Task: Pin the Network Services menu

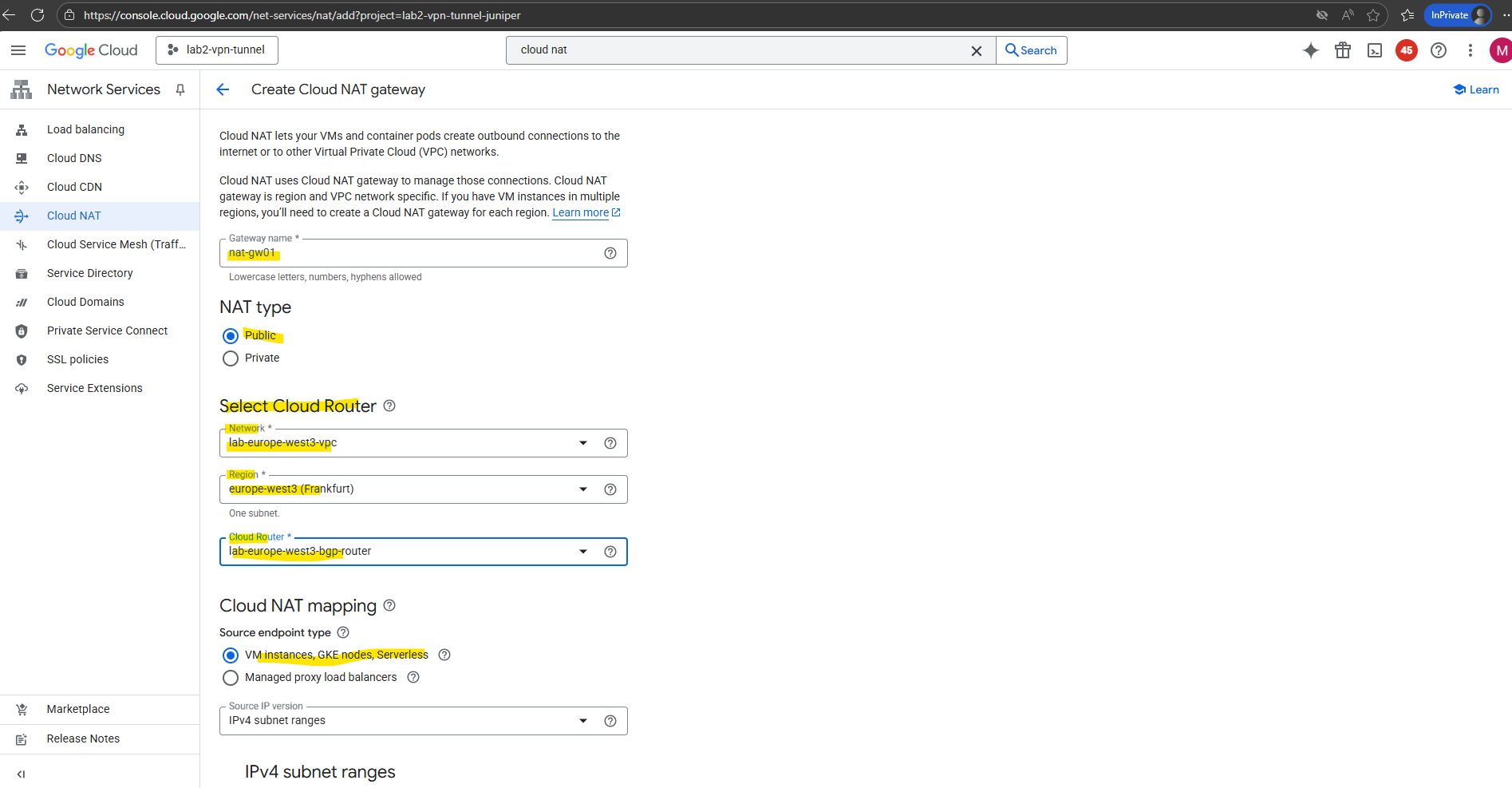Action: tap(180, 89)
